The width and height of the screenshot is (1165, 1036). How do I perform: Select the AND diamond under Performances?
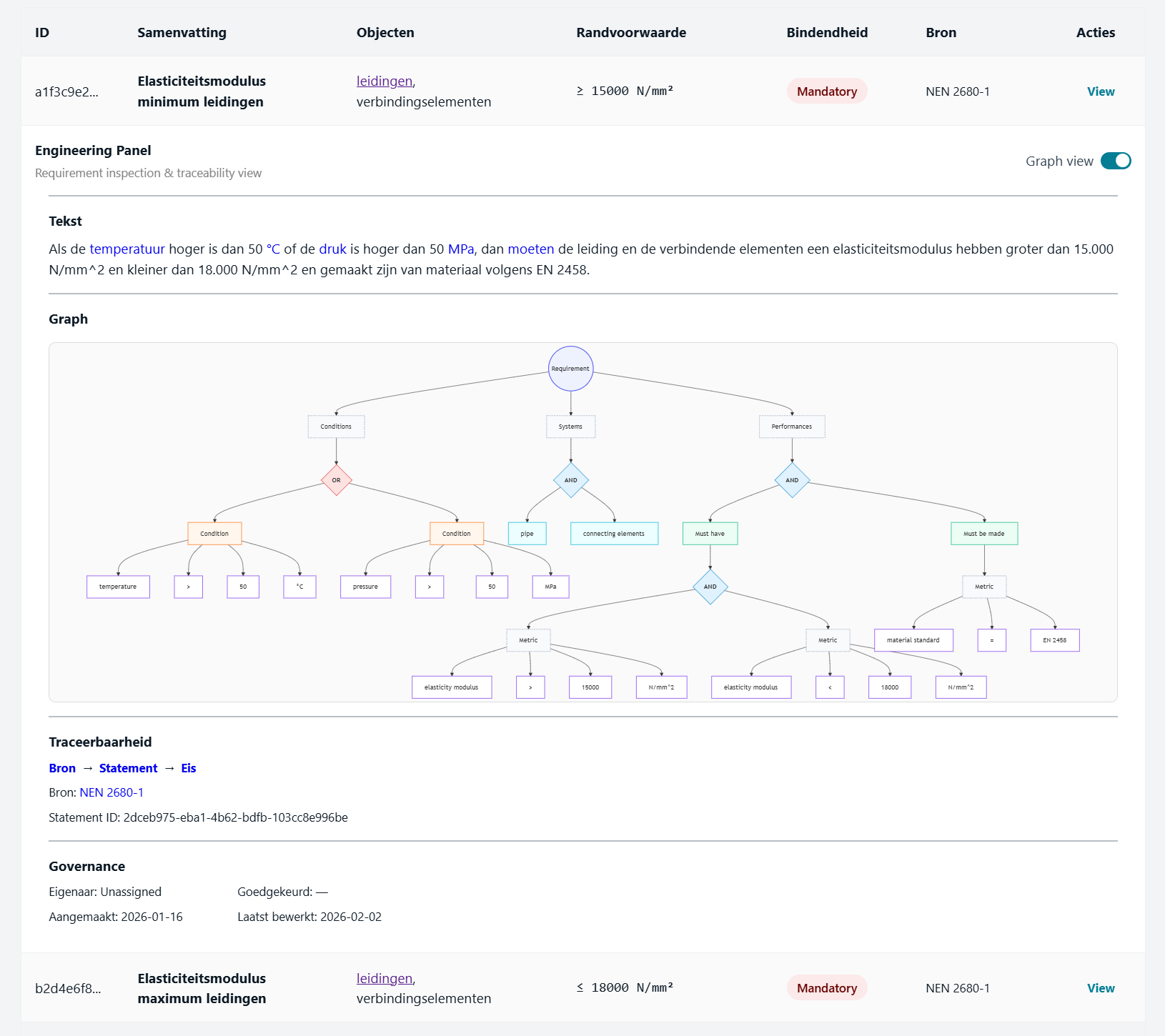click(x=792, y=480)
